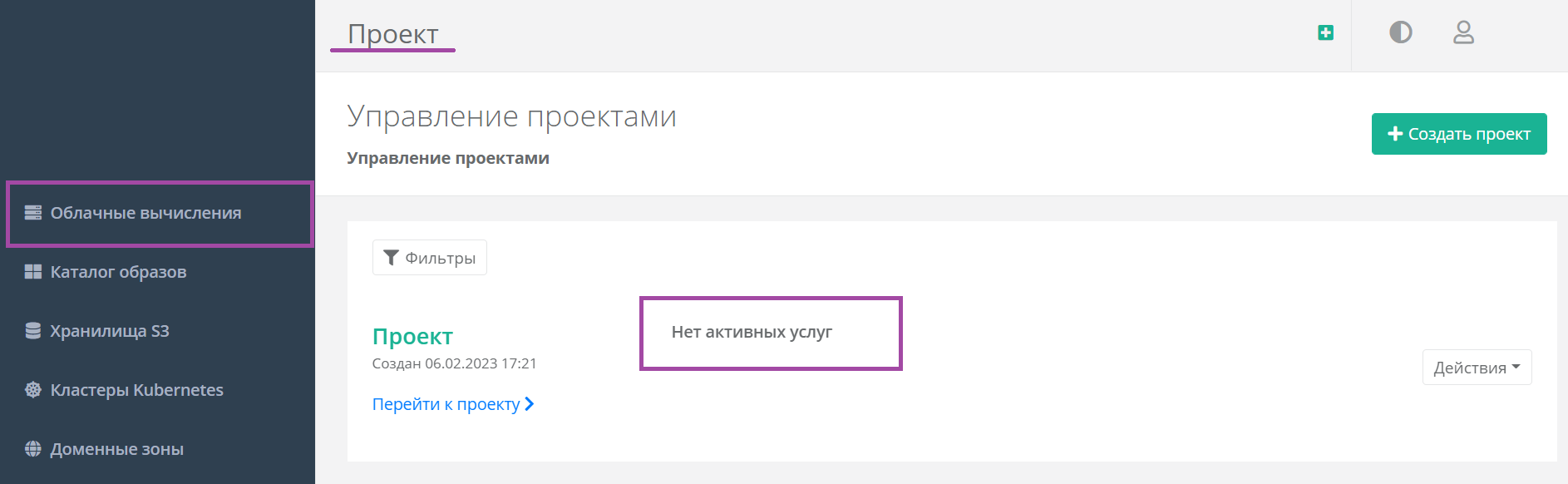Click the Создать проект button
Screen dimensions: 1568x484
(x=1459, y=134)
